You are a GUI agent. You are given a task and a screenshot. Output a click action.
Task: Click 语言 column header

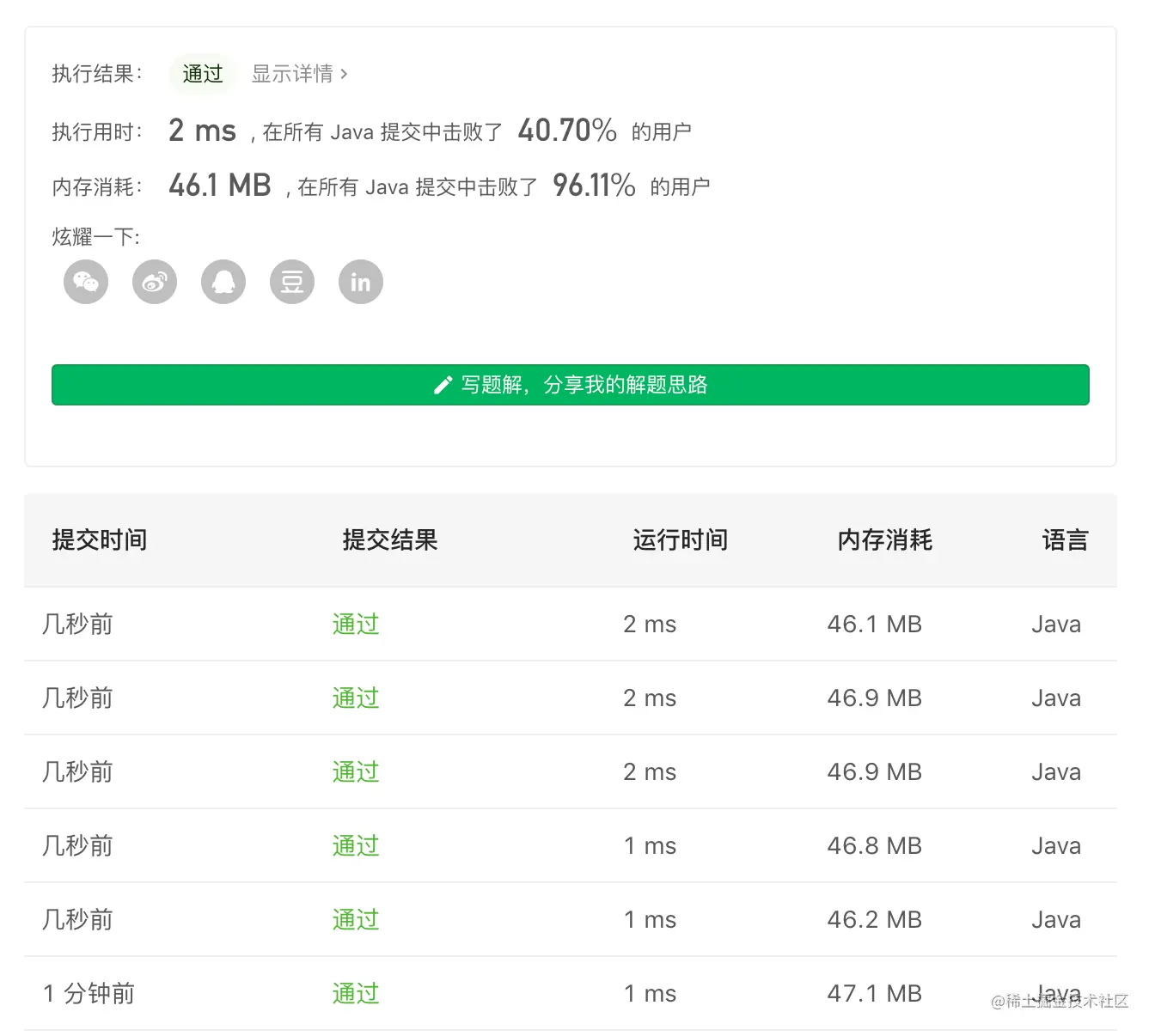(1066, 540)
